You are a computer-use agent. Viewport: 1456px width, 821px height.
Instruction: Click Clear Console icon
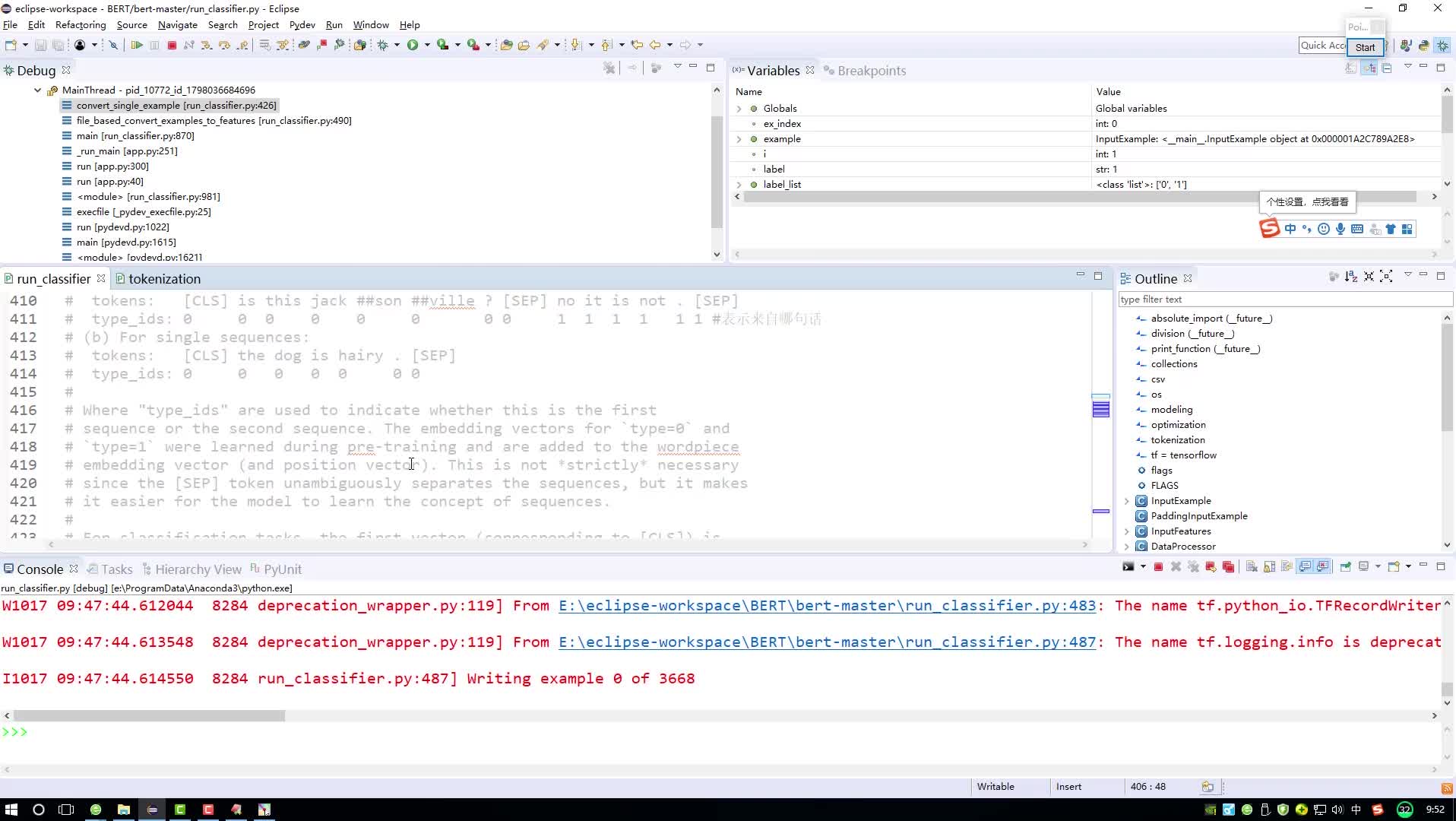[x=1252, y=567]
